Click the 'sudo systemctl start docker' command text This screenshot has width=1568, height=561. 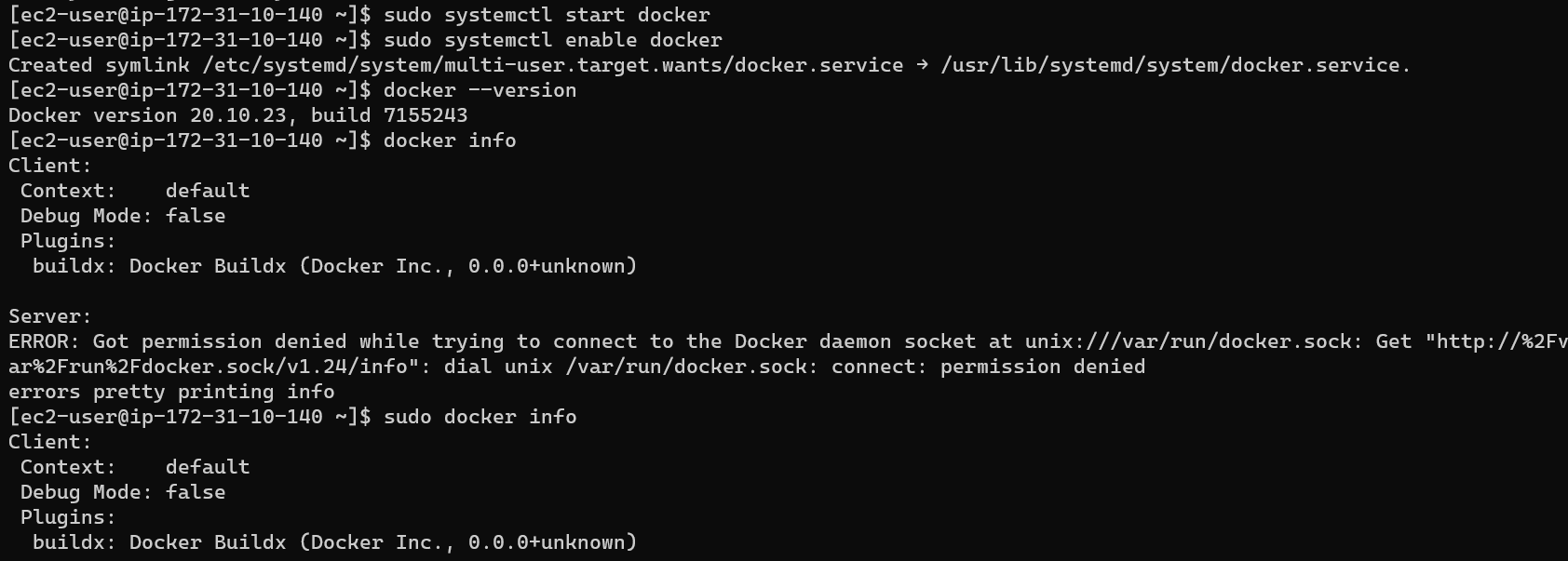point(547,15)
